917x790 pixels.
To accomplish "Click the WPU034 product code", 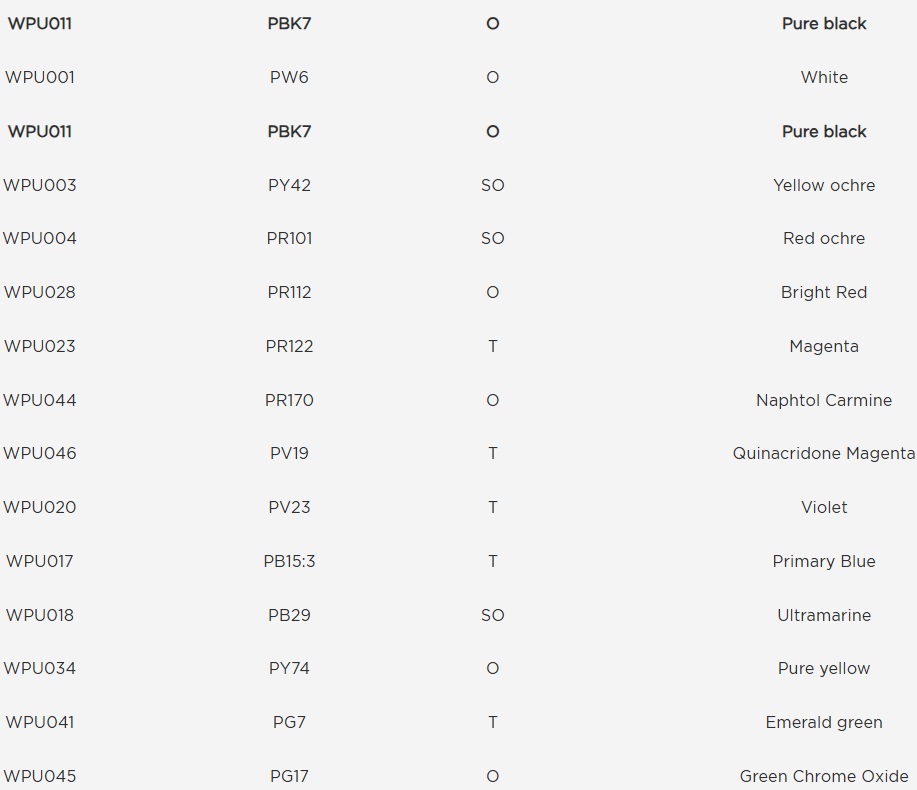I will [x=40, y=668].
